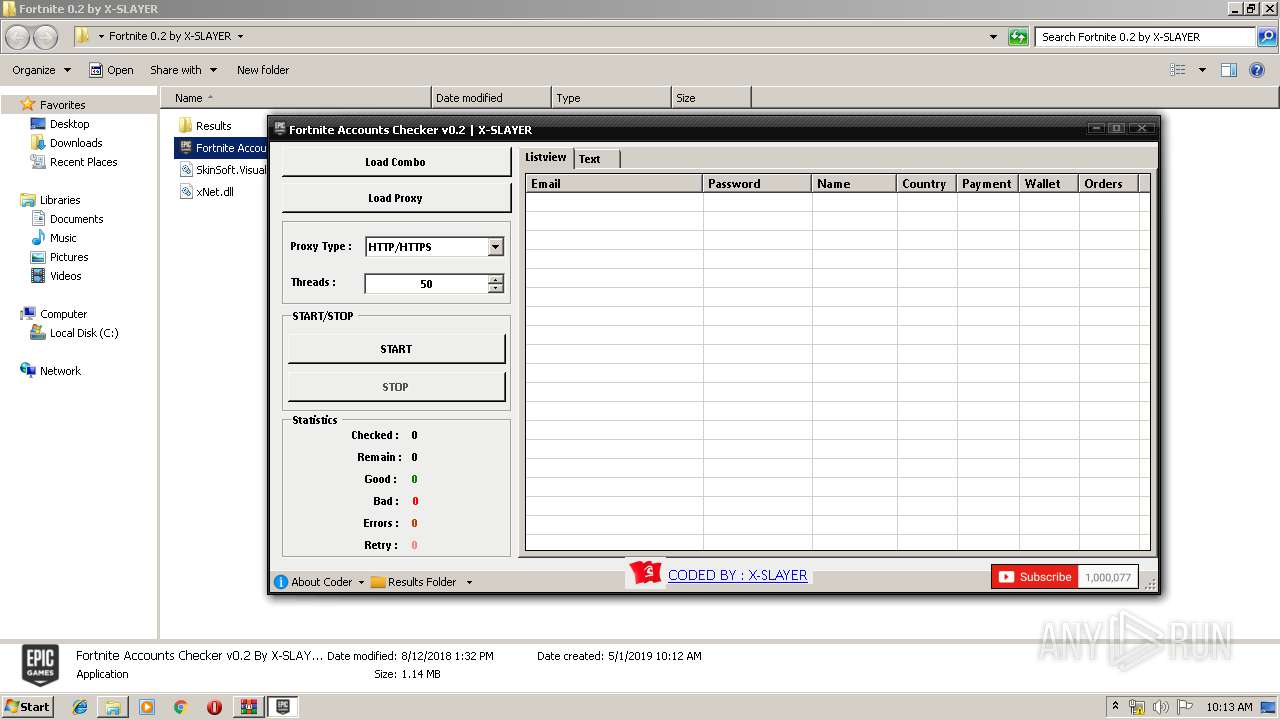Increase Threads value with up arrow
The width and height of the screenshot is (1280, 720).
tap(495, 279)
